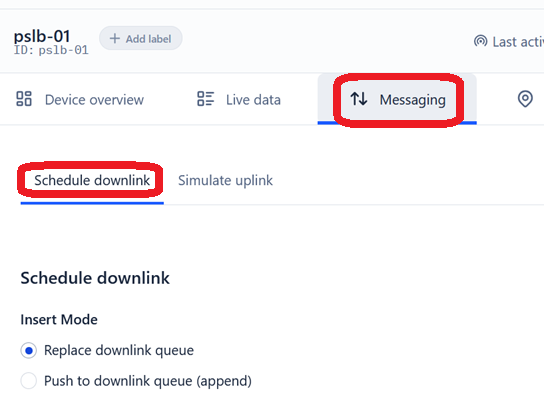Click the Schedule downlink section heading
The height and width of the screenshot is (399, 544).
pyautogui.click(x=95, y=278)
